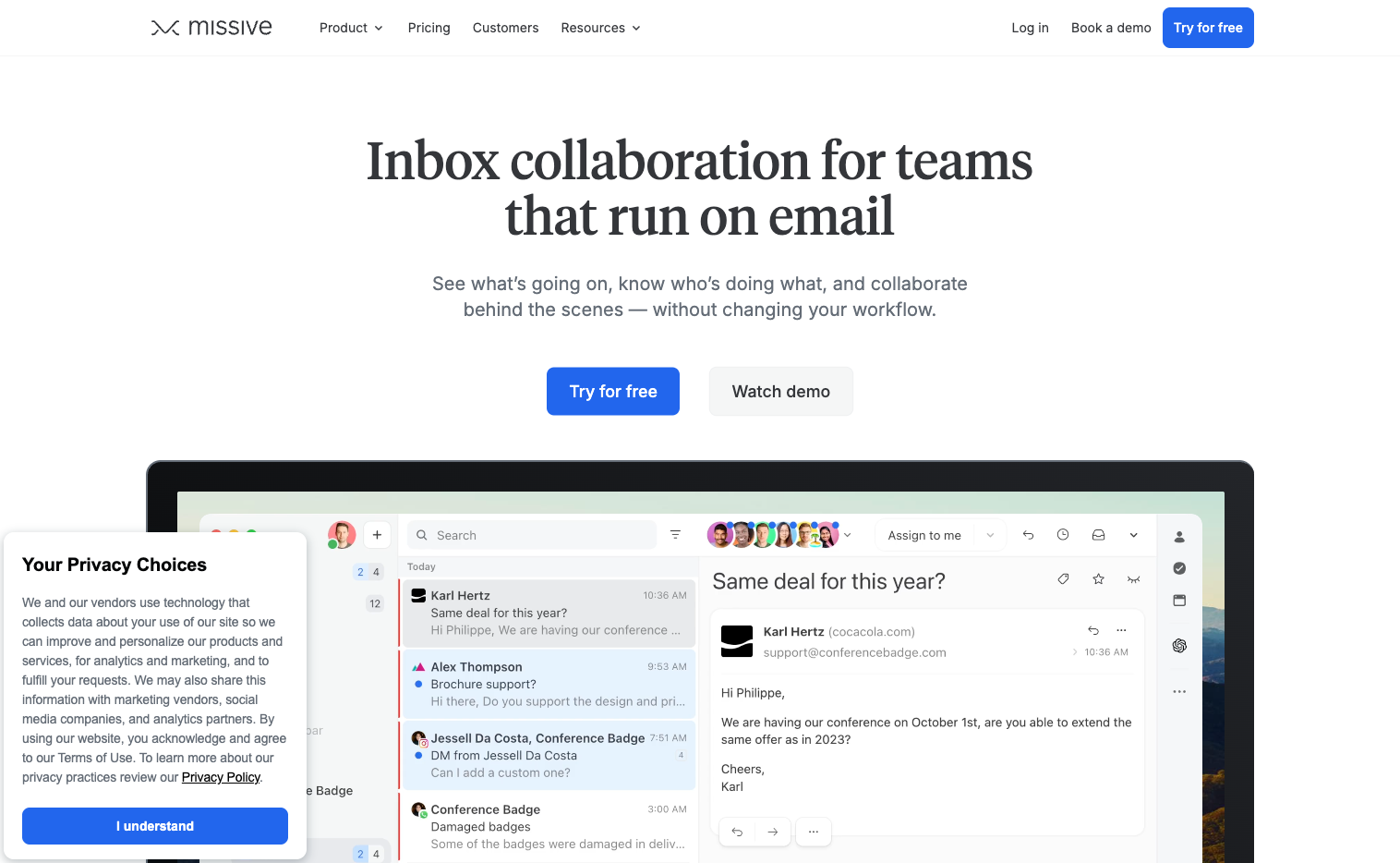1400x863 pixels.
Task: Expand the Resources navigation dropdown
Action: point(600,28)
